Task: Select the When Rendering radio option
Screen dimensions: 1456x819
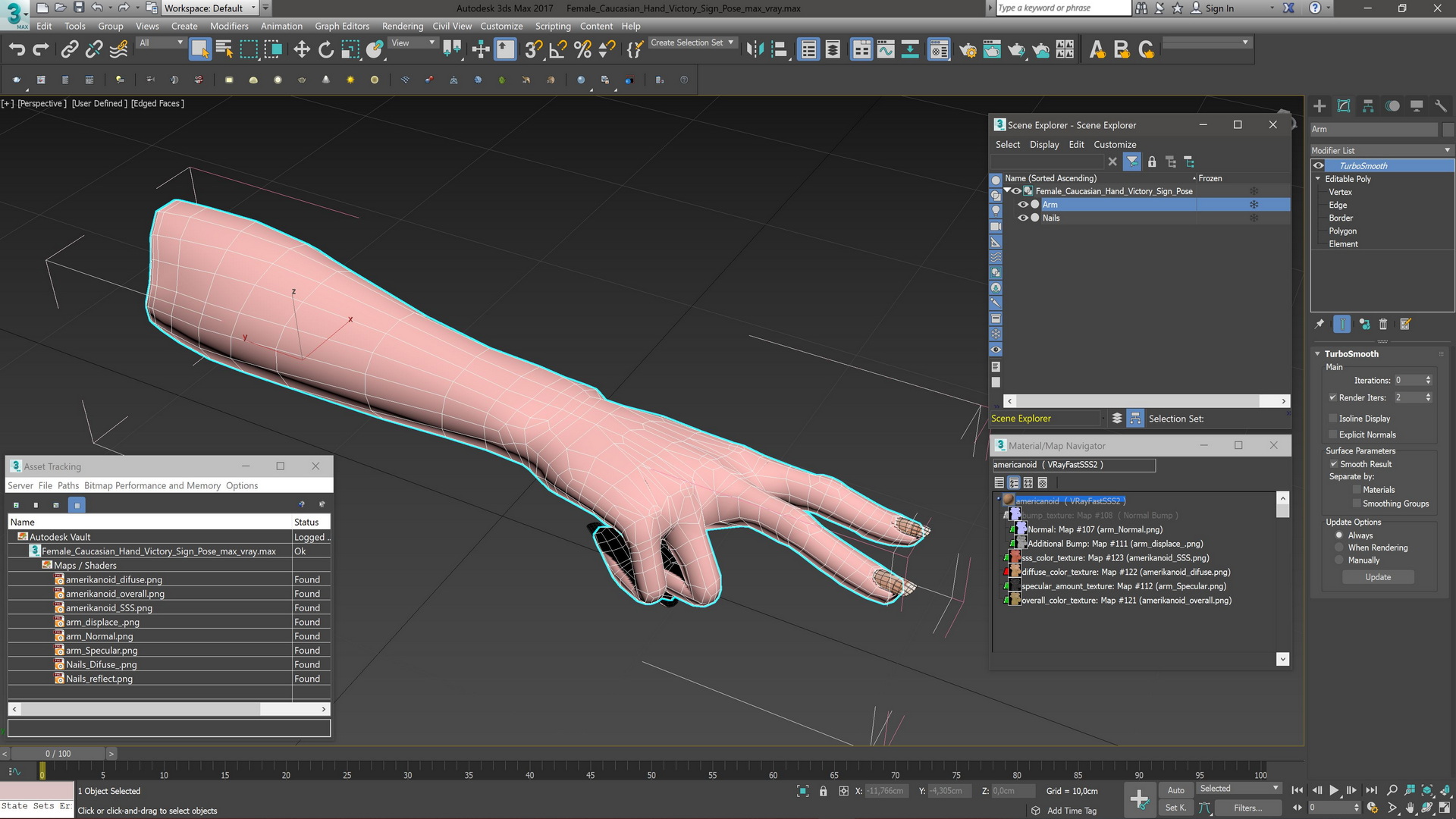Action: click(x=1339, y=548)
